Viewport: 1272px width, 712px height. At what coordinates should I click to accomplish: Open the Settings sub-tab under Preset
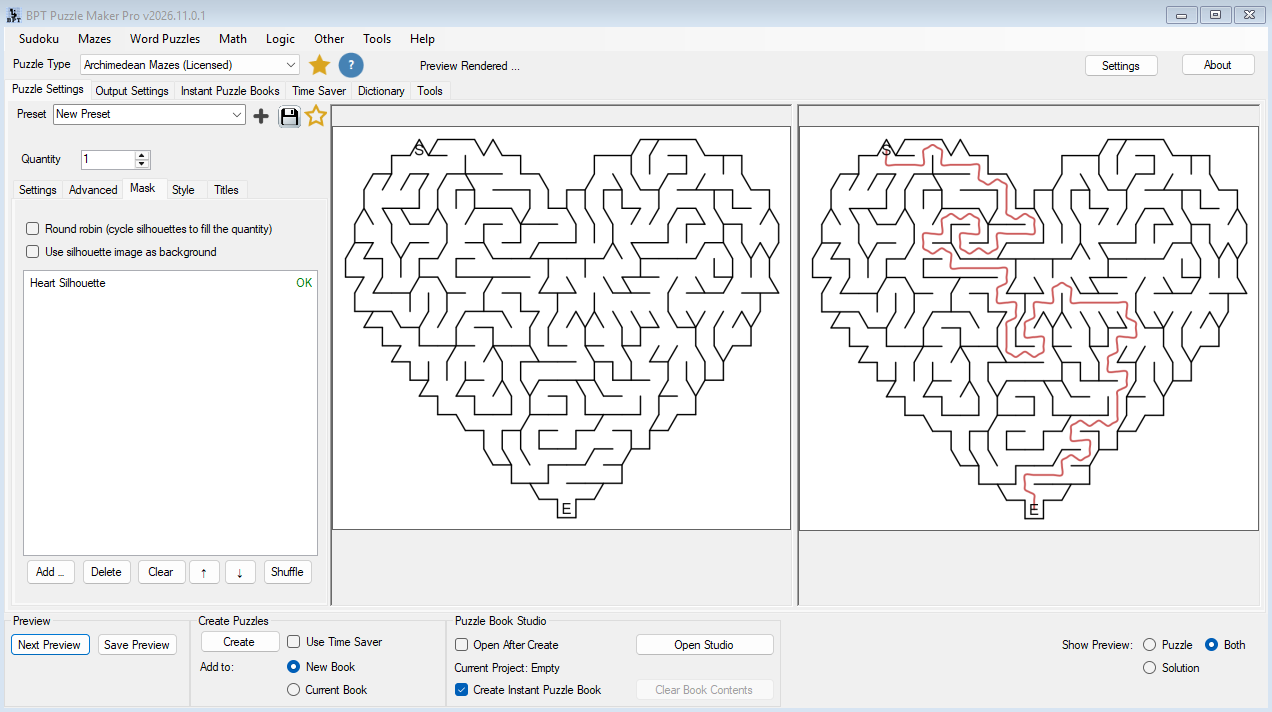tap(38, 190)
